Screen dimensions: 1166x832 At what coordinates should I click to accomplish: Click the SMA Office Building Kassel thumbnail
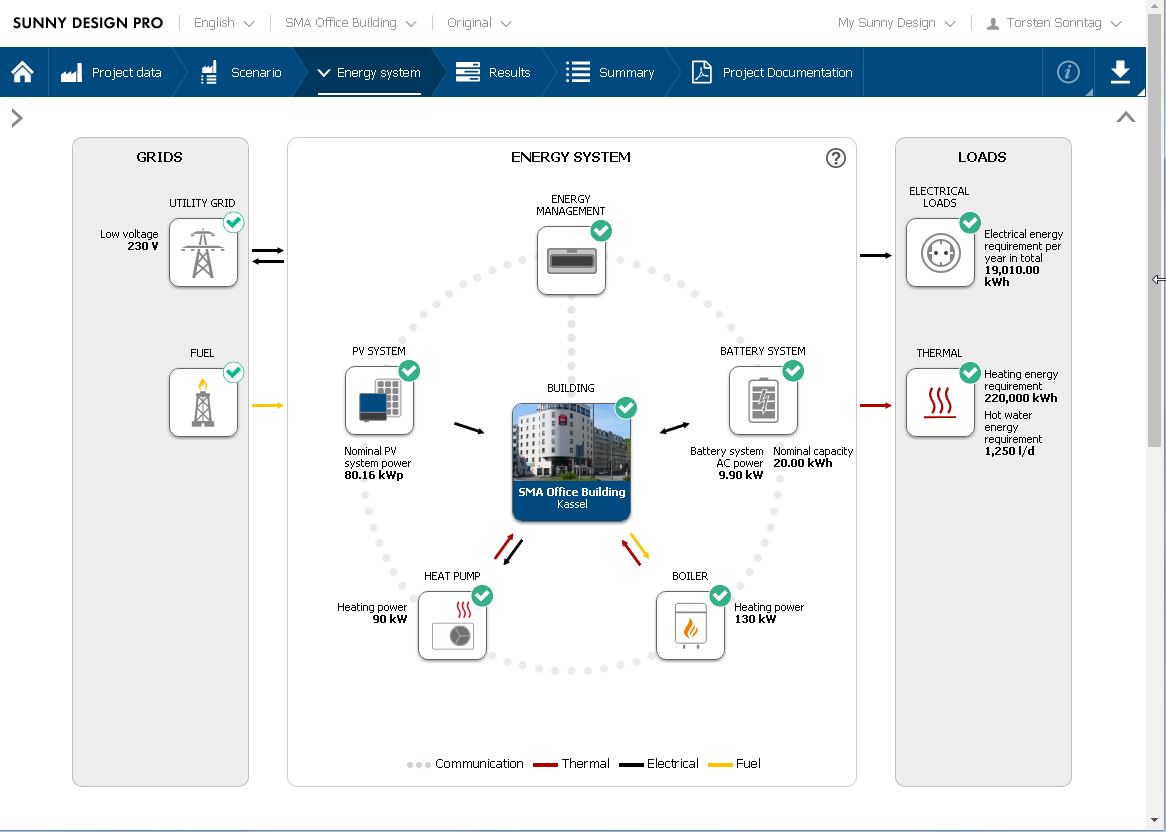(571, 462)
